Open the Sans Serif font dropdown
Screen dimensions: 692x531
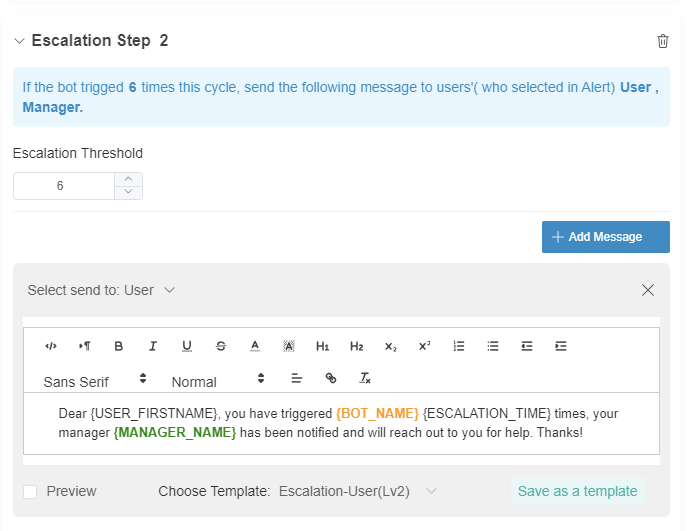pyautogui.click(x=95, y=380)
